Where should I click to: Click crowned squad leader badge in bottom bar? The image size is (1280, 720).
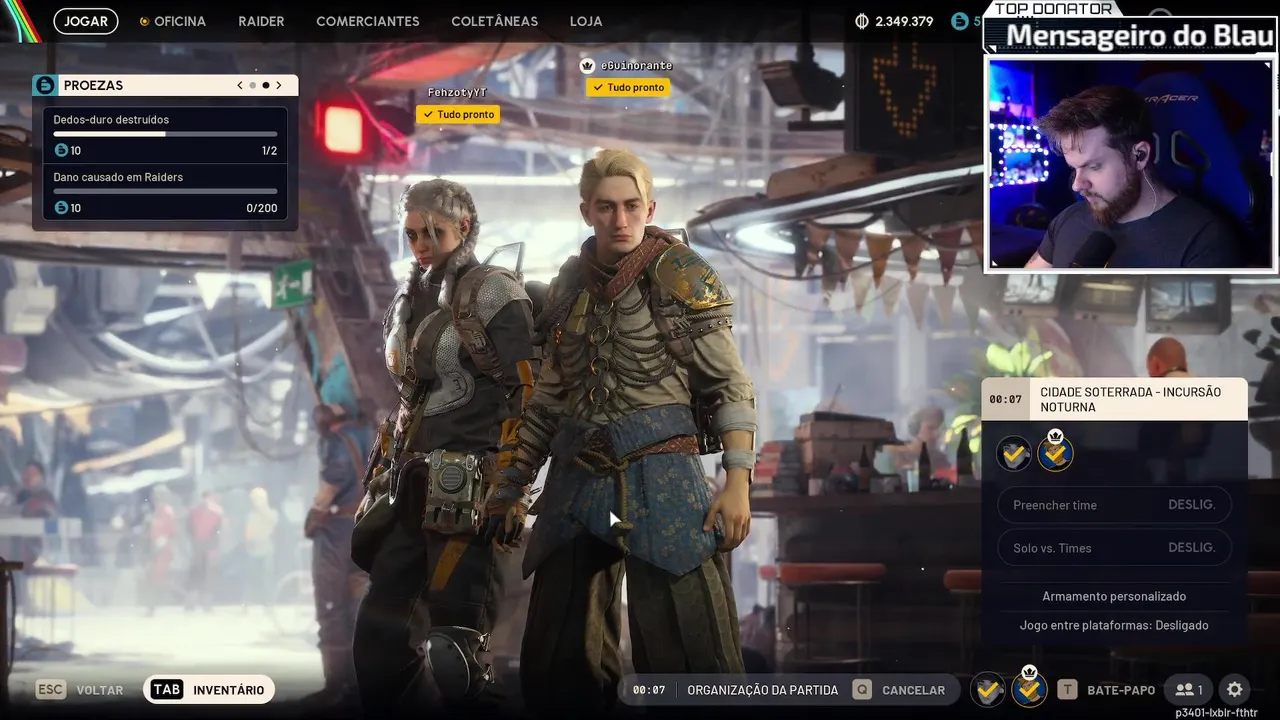[1029, 687]
